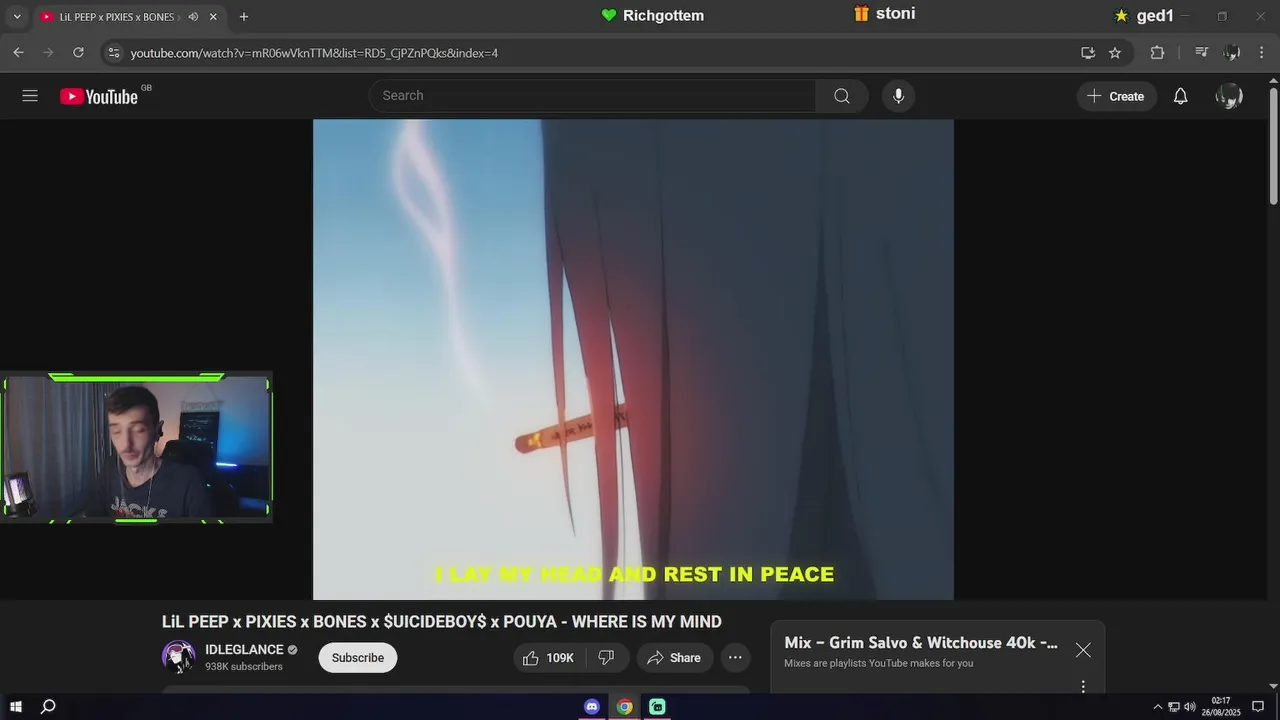This screenshot has height=720, width=1280.
Task: Open the media control icon in Chrome toolbar
Action: pos(1202,53)
